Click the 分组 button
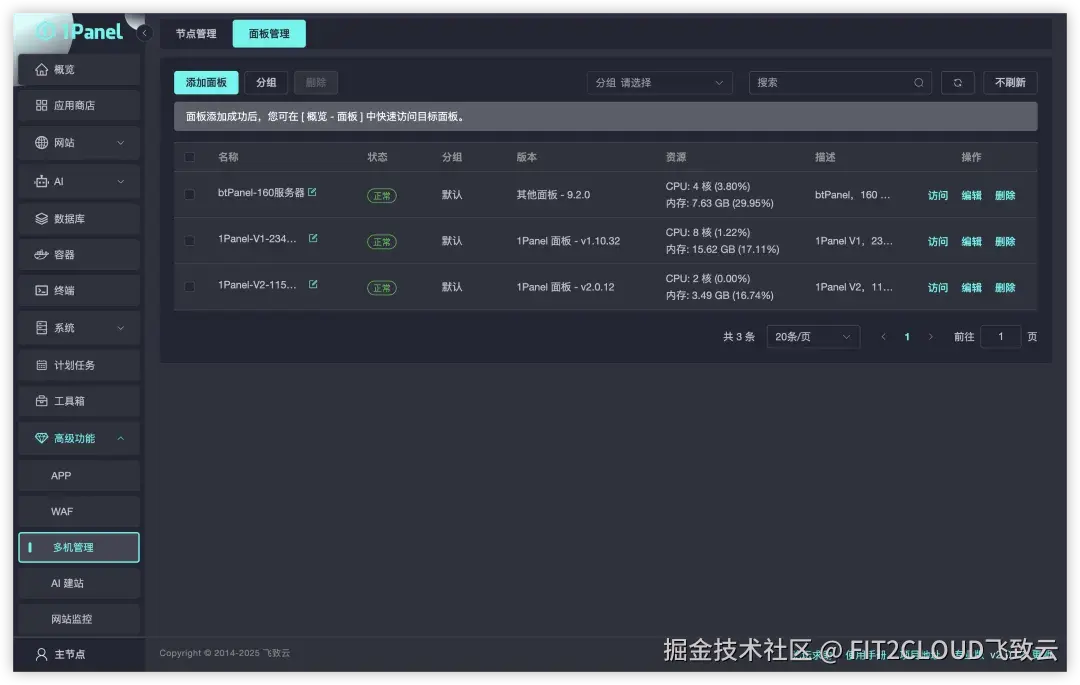The image size is (1080, 685). [266, 83]
